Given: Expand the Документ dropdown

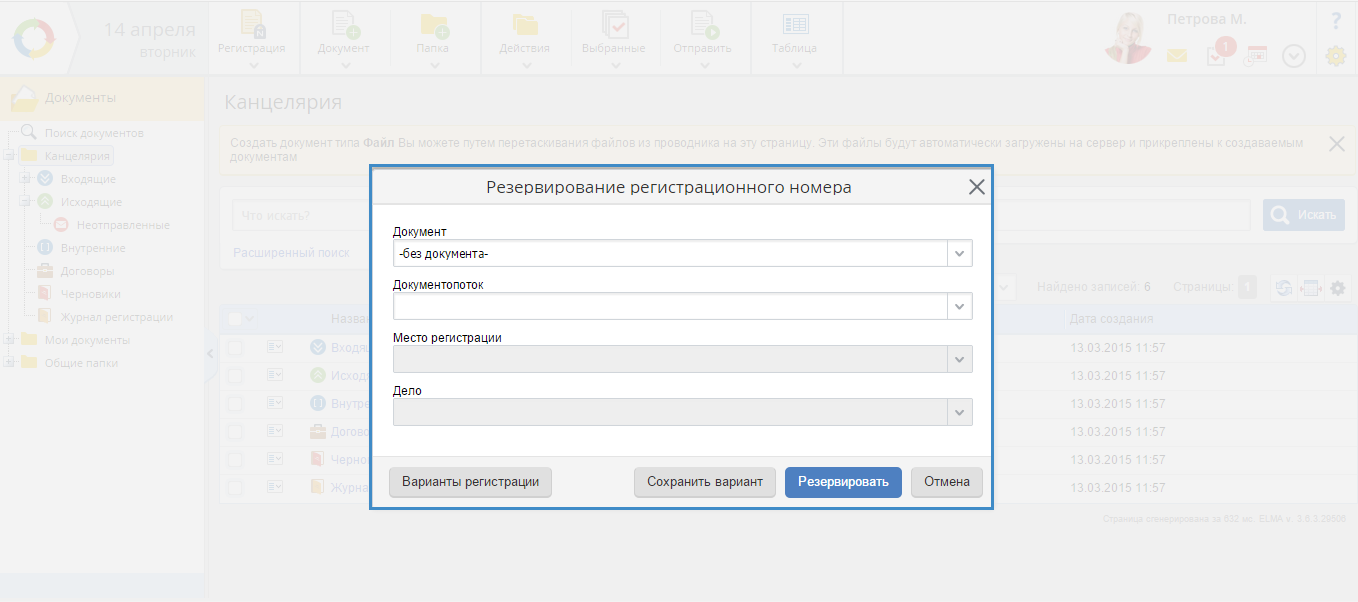Looking at the screenshot, I should [x=959, y=254].
